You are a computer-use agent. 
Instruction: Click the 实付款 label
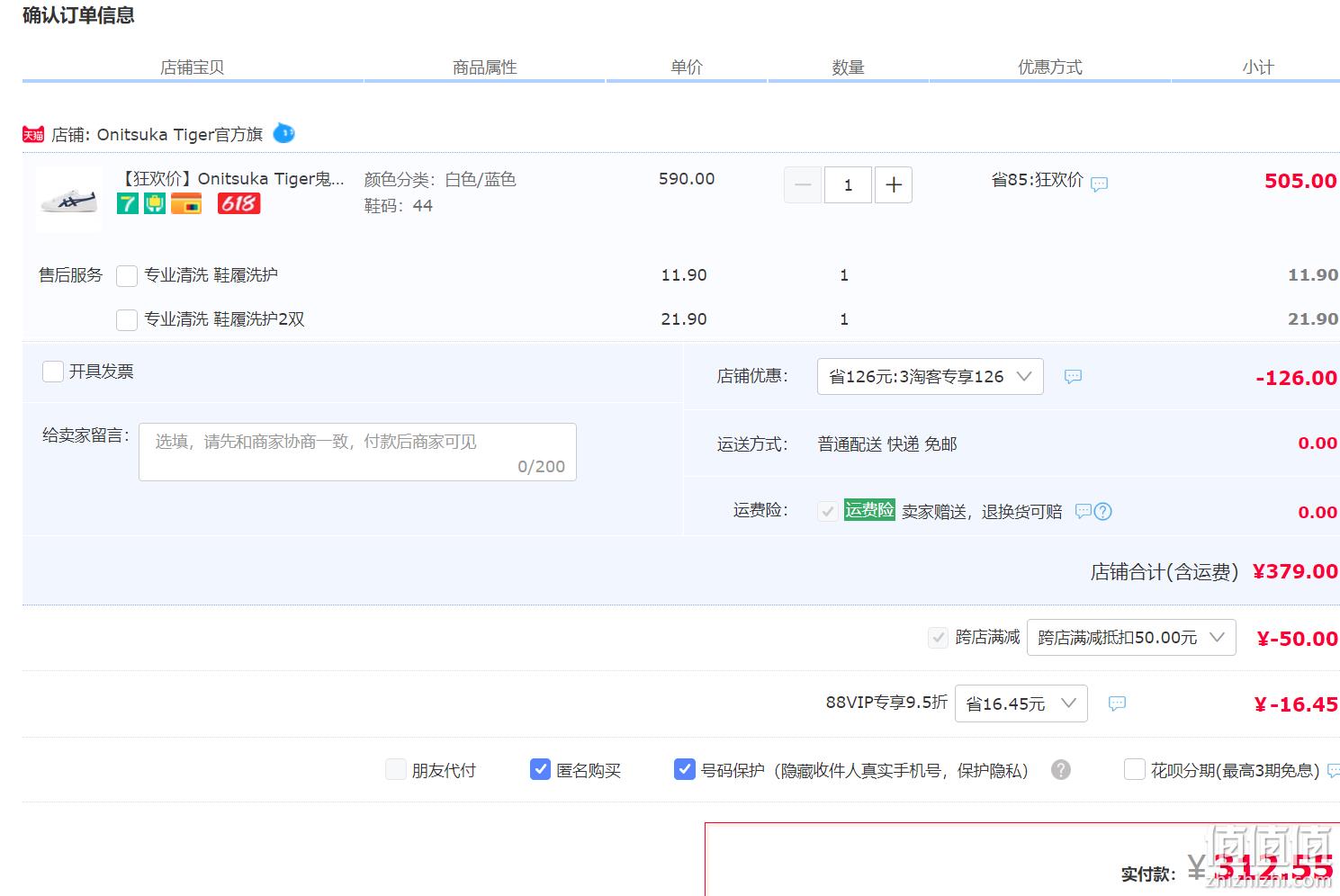coord(1147,874)
